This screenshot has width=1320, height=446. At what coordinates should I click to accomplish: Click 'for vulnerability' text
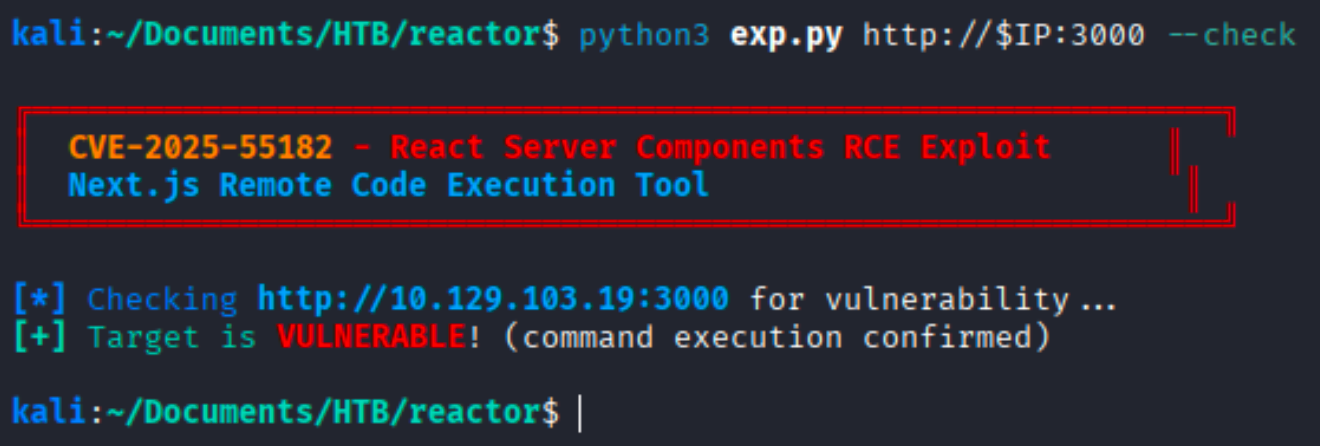[x=908, y=298]
